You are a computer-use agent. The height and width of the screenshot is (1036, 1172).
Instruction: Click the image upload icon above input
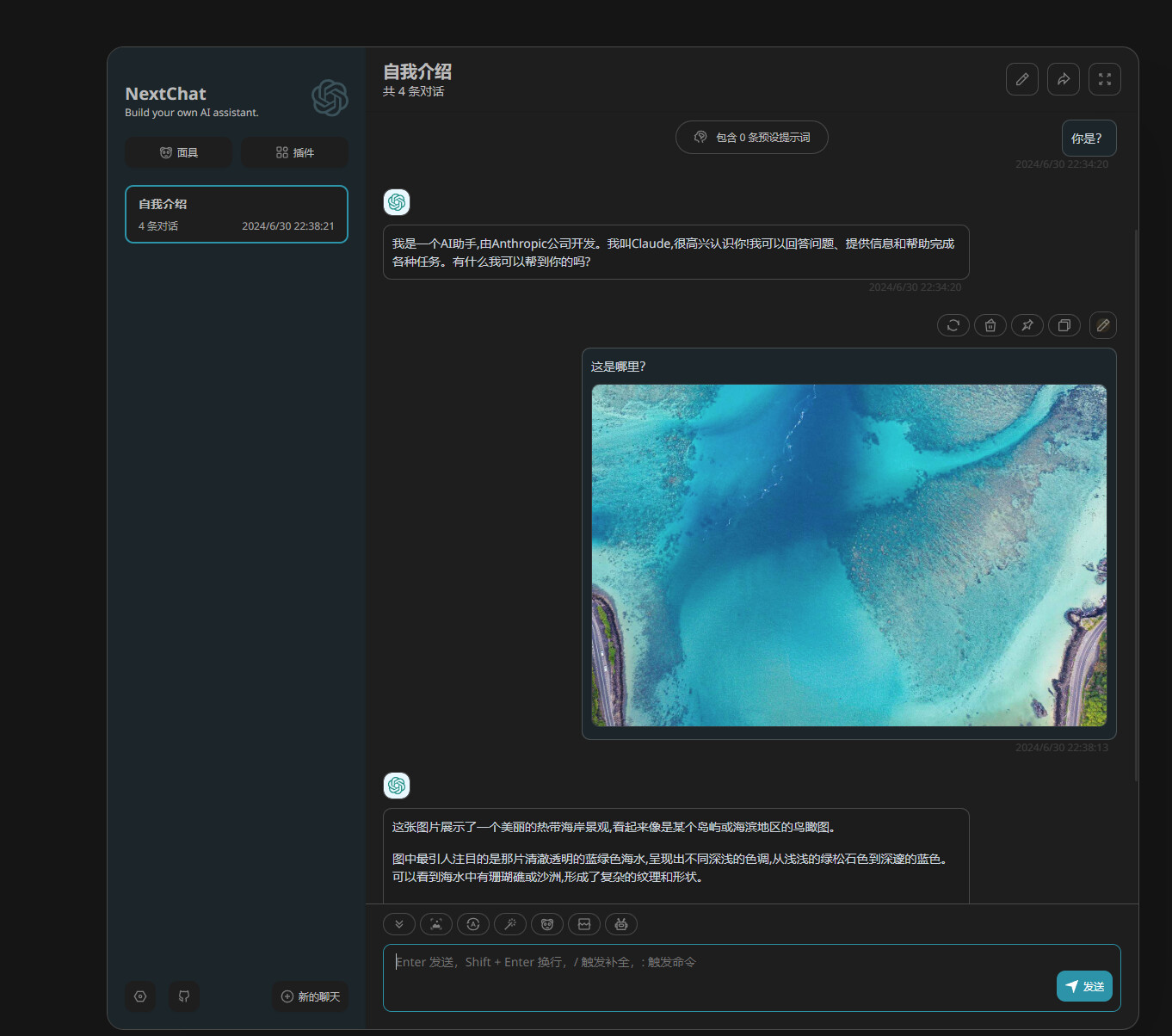click(436, 924)
